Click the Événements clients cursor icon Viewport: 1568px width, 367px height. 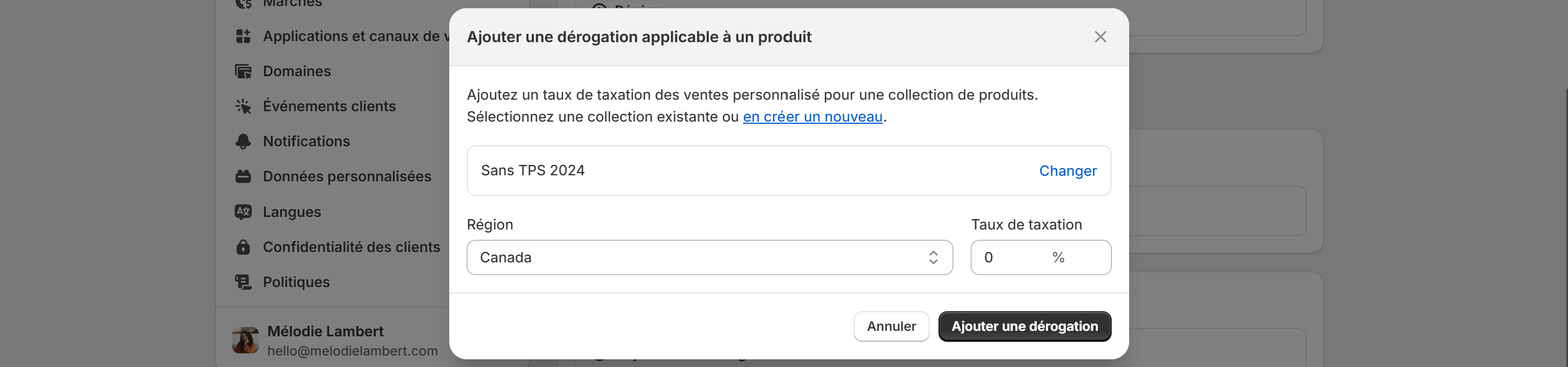click(243, 106)
